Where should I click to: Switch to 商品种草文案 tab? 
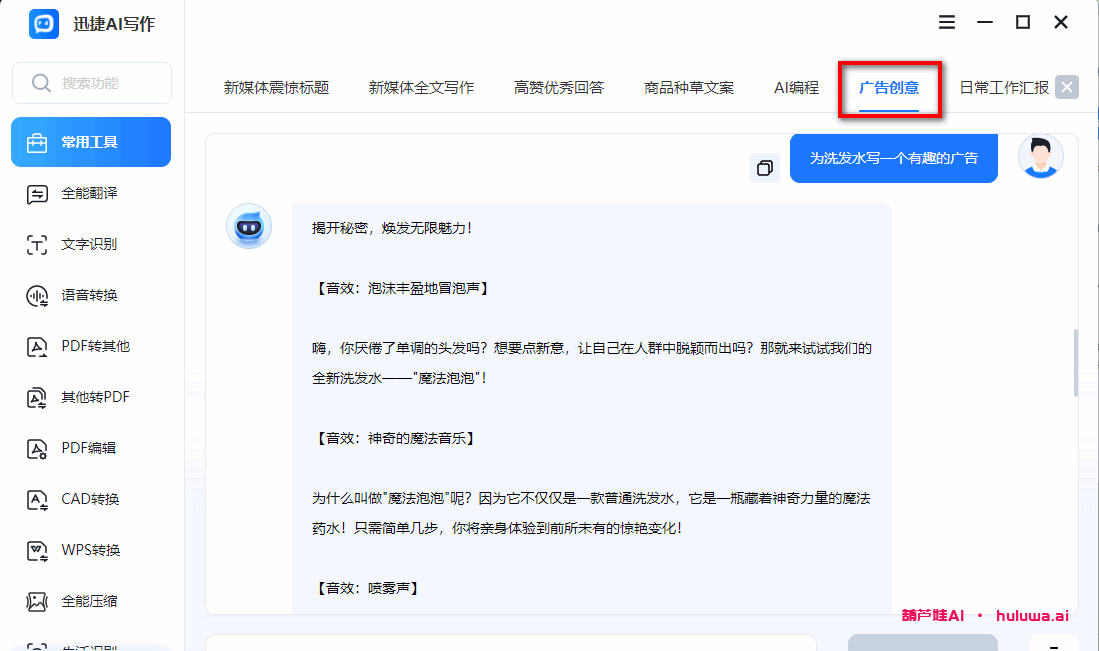coord(689,88)
